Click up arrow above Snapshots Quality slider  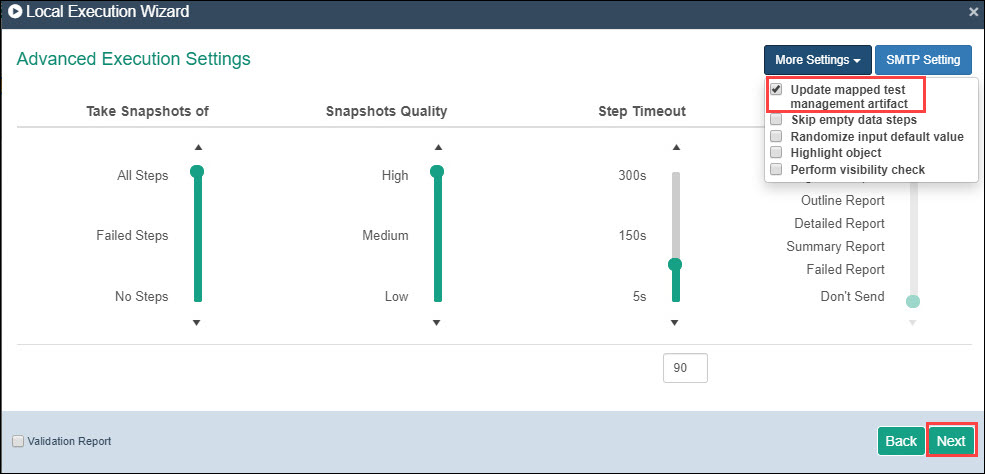click(x=436, y=147)
